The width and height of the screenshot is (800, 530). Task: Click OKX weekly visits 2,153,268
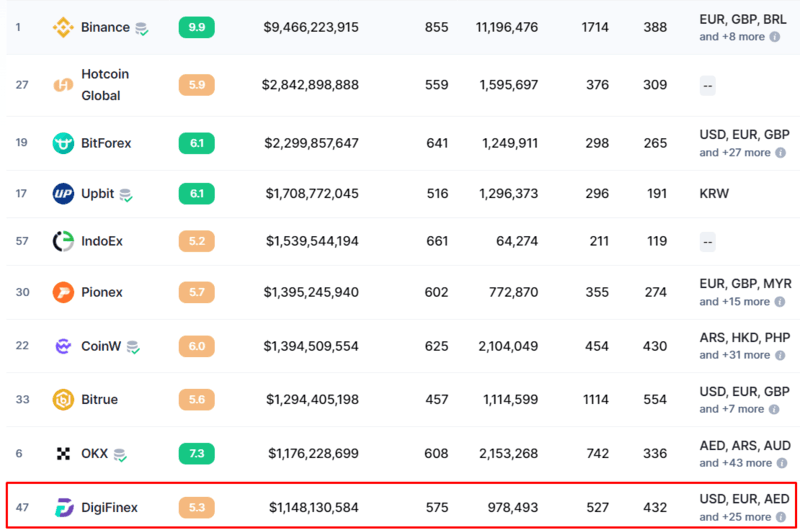tap(508, 453)
